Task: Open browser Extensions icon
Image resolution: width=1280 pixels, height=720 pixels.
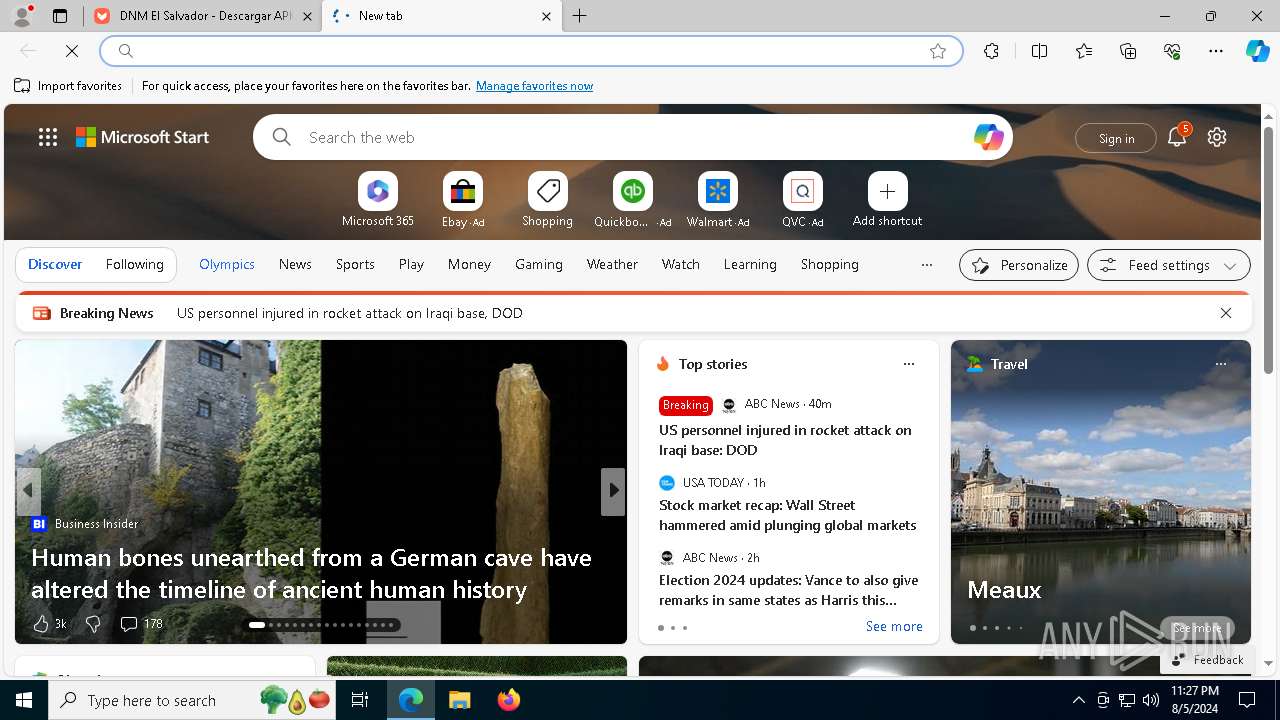Action: (991, 51)
